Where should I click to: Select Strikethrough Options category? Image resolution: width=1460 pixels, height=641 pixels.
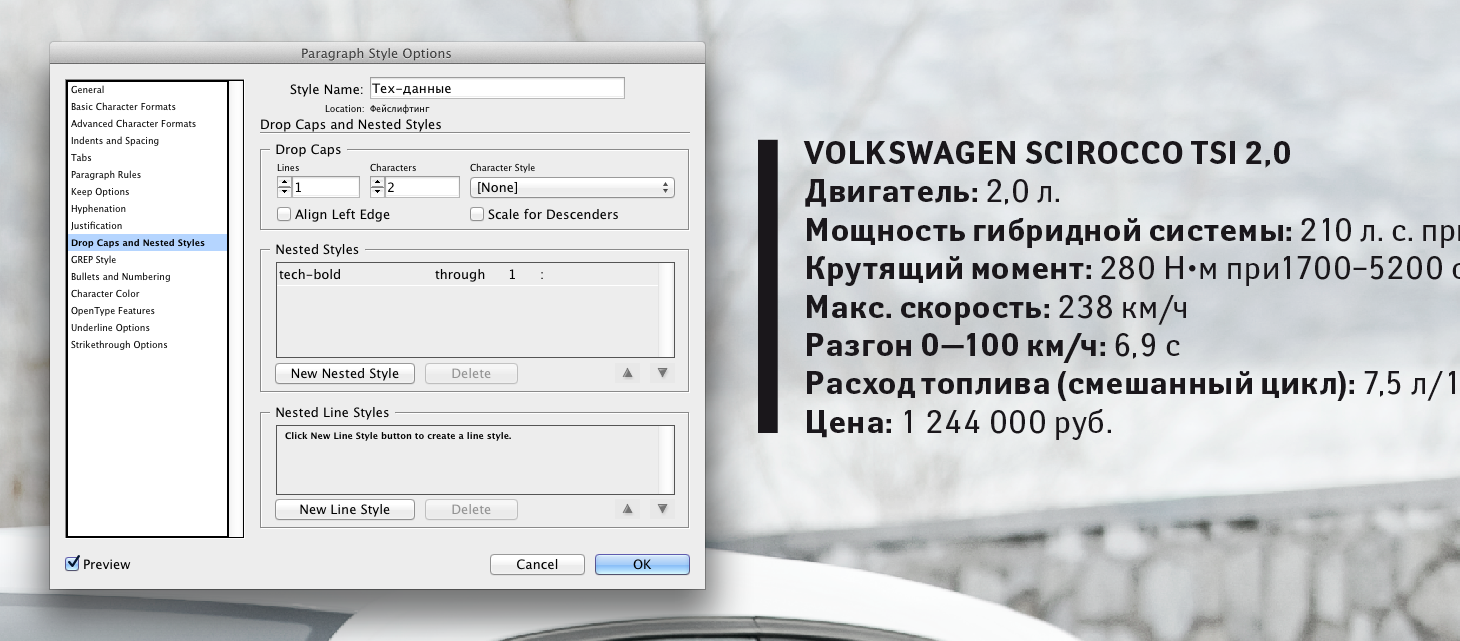point(147,345)
